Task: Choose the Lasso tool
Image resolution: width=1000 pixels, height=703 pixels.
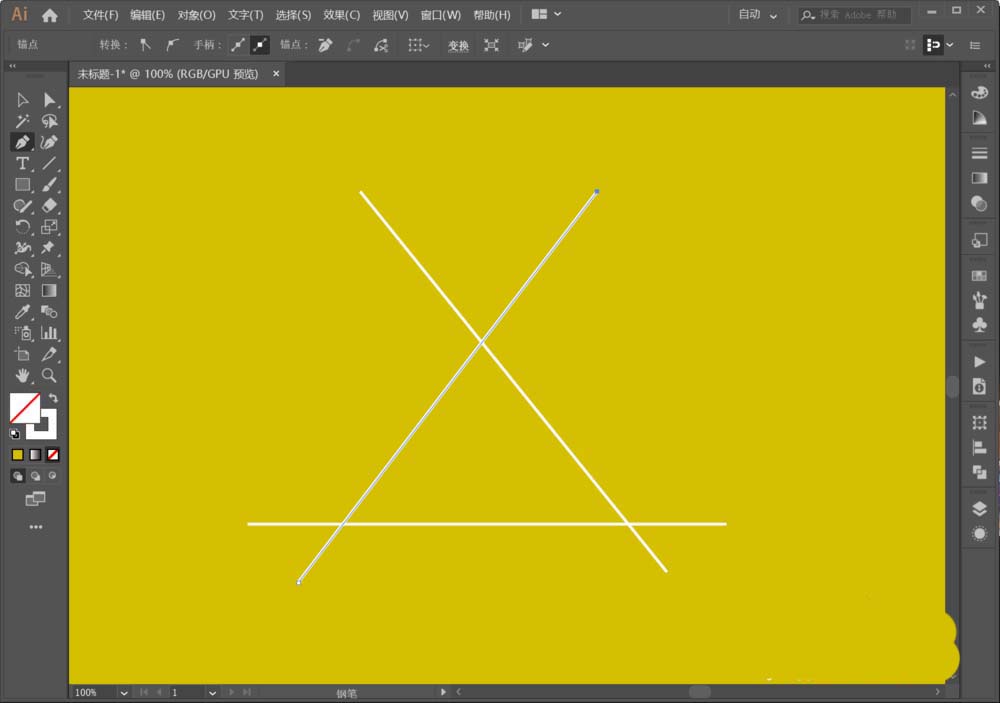Action: click(x=49, y=121)
